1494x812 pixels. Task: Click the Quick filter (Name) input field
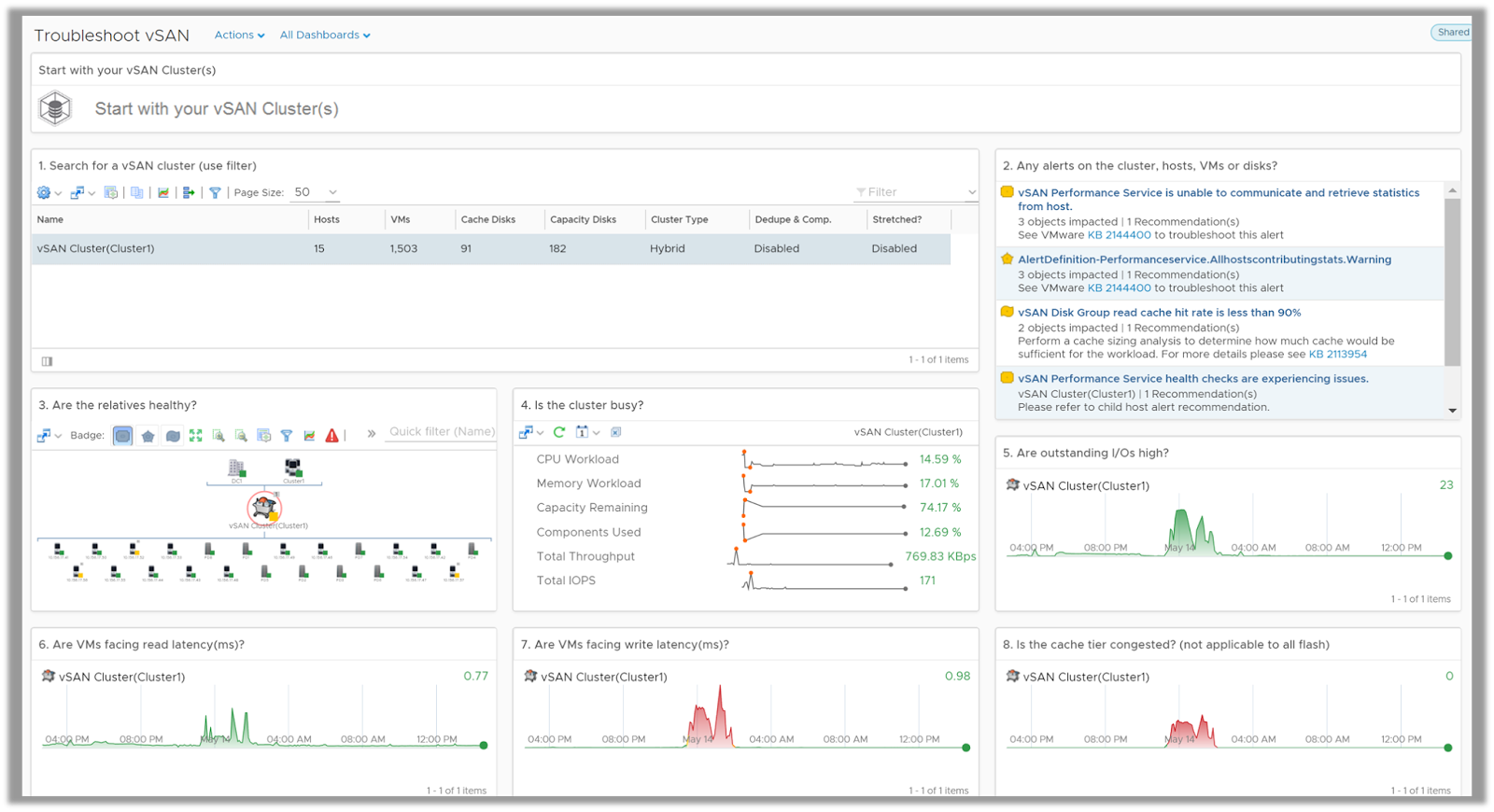(442, 432)
